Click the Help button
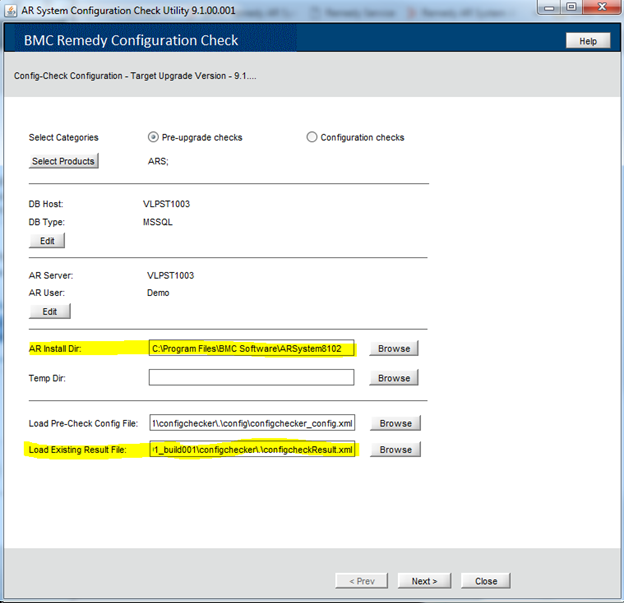 tap(588, 41)
